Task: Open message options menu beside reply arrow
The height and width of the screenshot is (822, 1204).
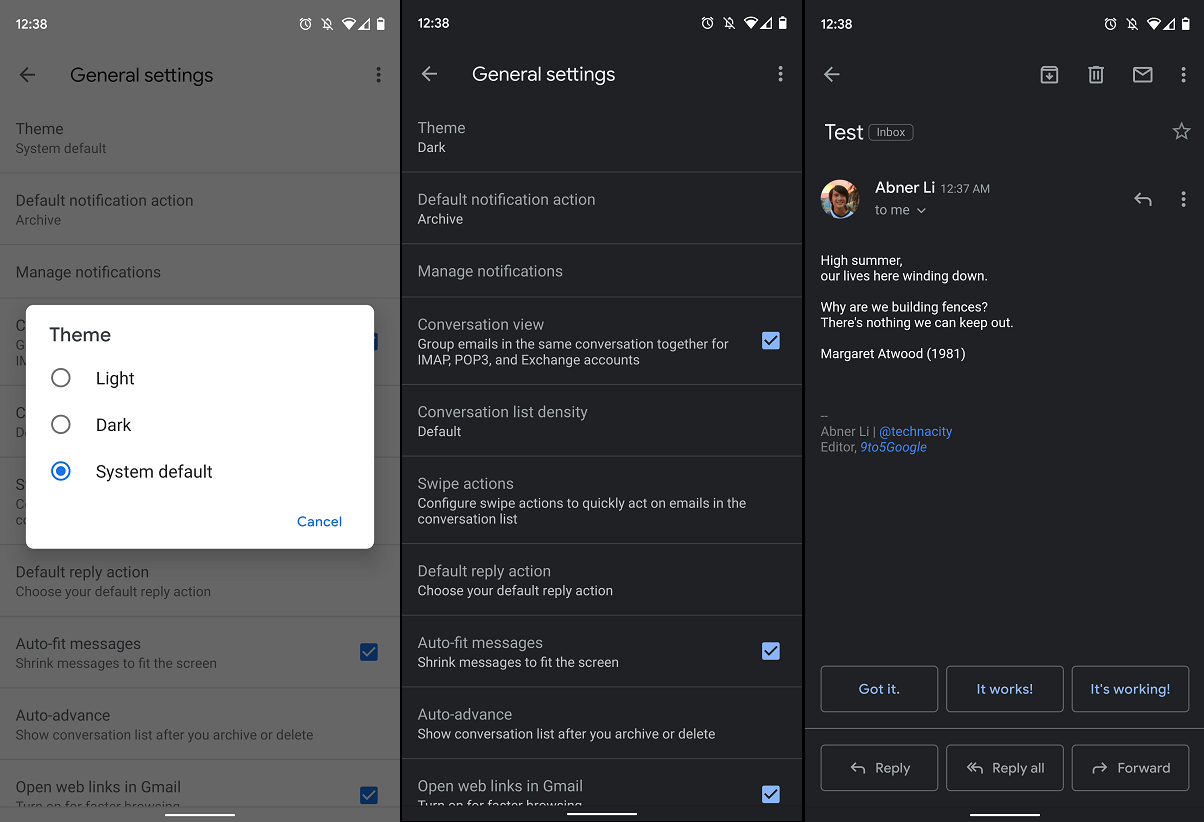Action: pos(1183,199)
